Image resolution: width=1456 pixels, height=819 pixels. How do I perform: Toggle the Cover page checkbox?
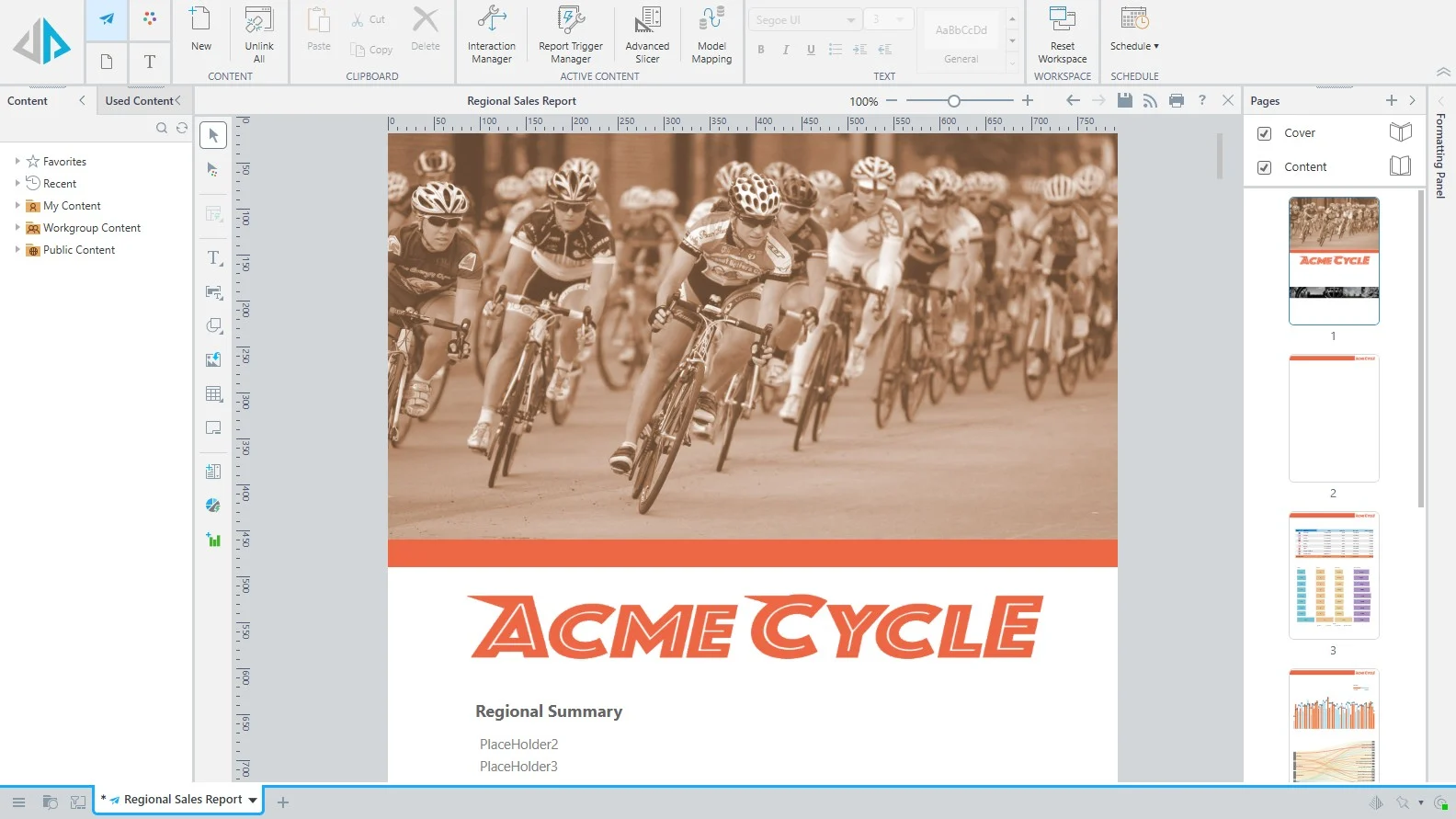tap(1264, 133)
